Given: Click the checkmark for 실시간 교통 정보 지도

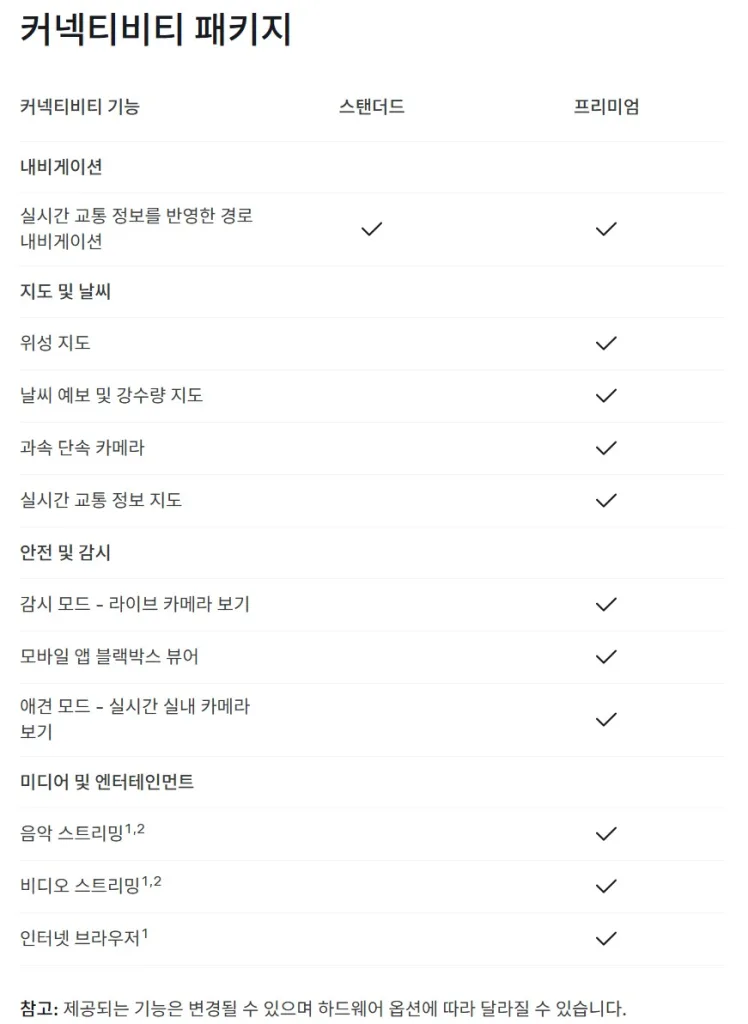Looking at the screenshot, I should coord(606,500).
